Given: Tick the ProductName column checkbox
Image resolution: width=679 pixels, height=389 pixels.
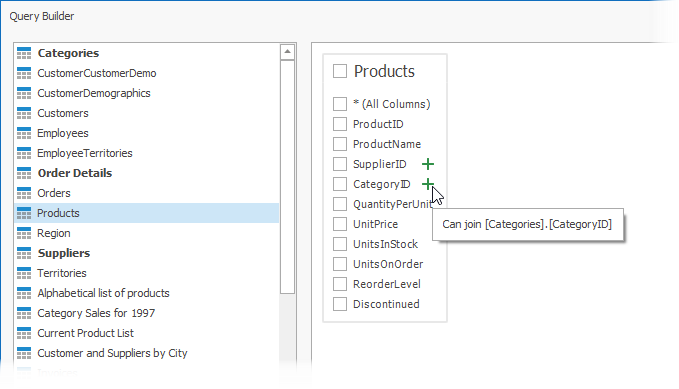Looking at the screenshot, I should coord(340,144).
